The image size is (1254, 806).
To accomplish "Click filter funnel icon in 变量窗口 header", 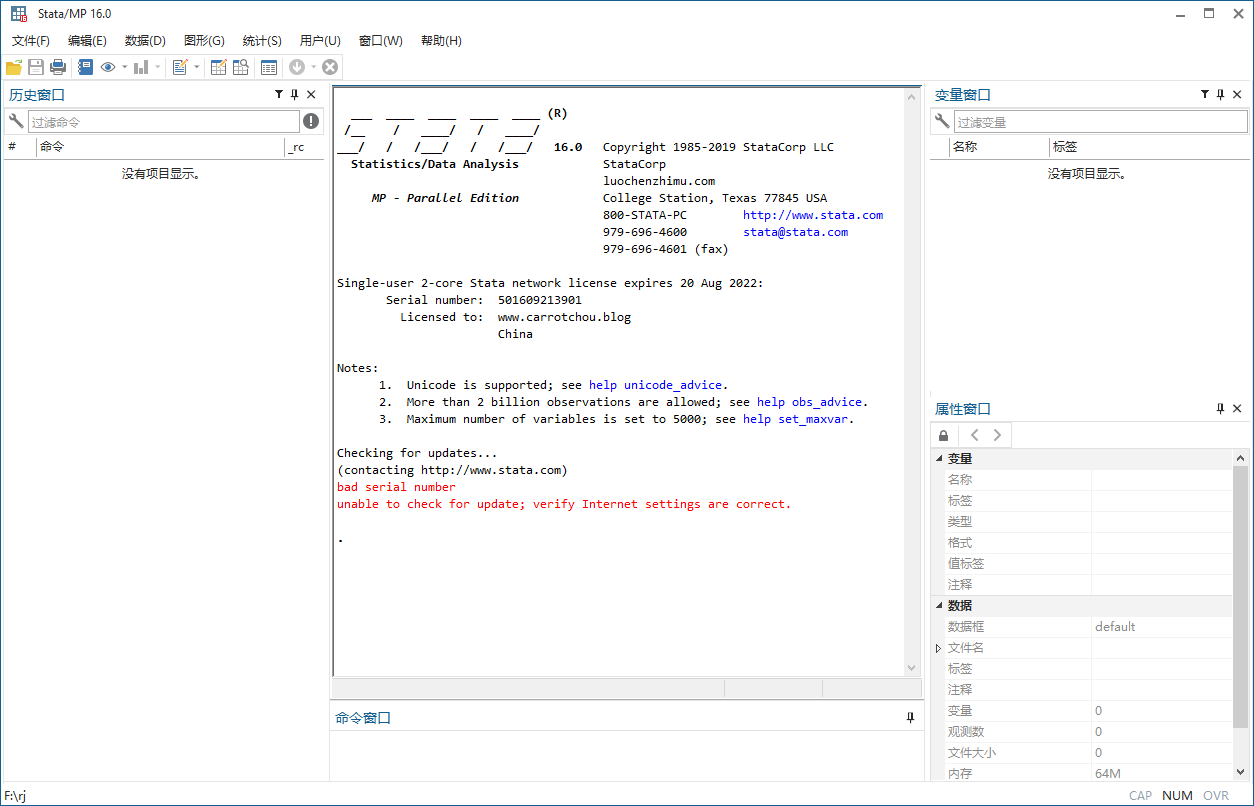I will point(1205,94).
